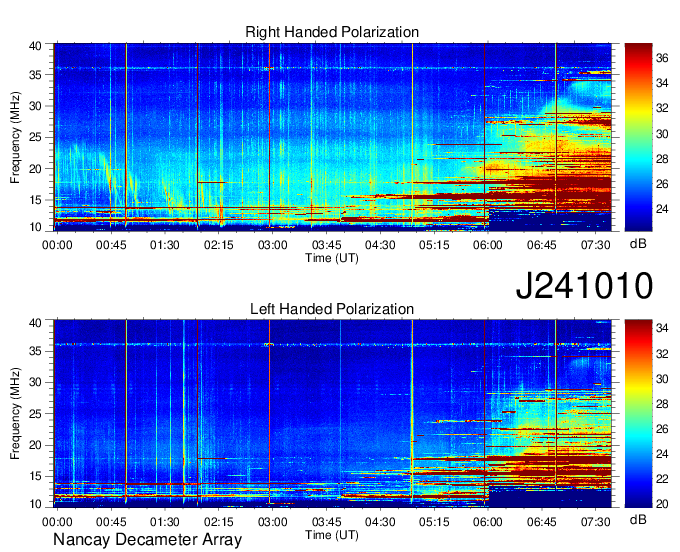Click the 00:45 tick under the right-handed plot

(111, 245)
